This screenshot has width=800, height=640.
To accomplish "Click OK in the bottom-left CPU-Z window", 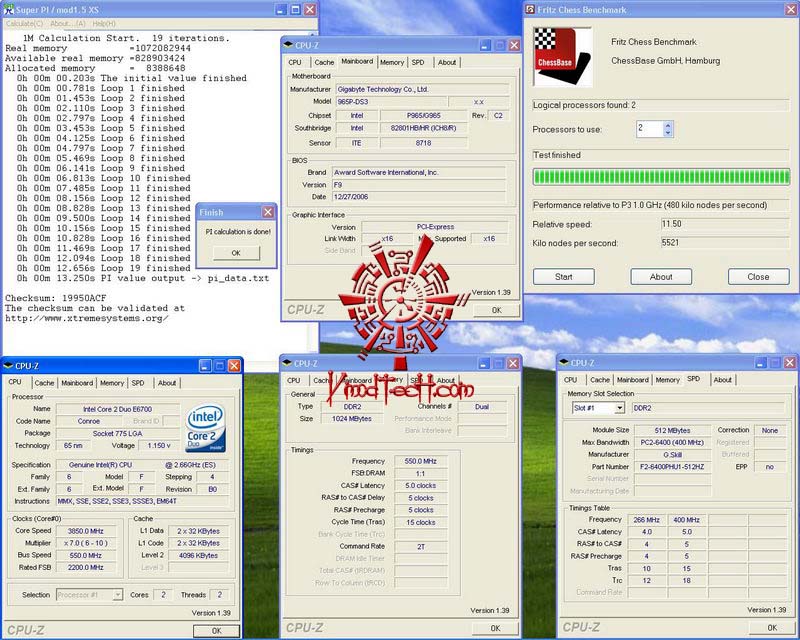I will coord(216,631).
